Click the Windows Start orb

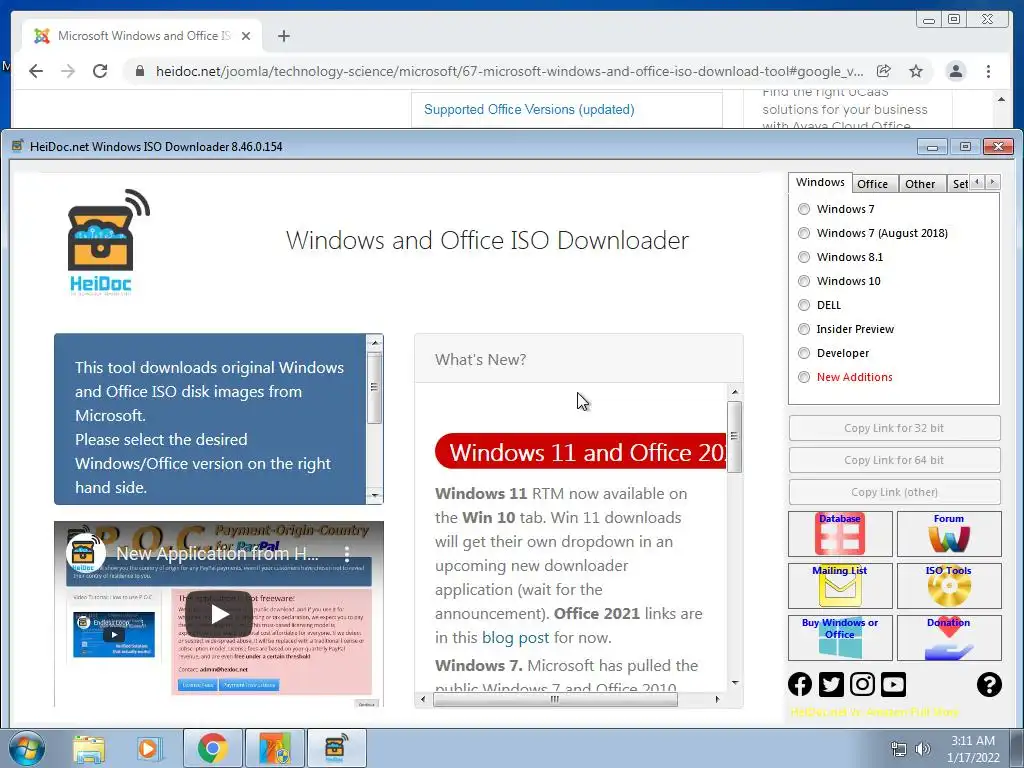27,748
